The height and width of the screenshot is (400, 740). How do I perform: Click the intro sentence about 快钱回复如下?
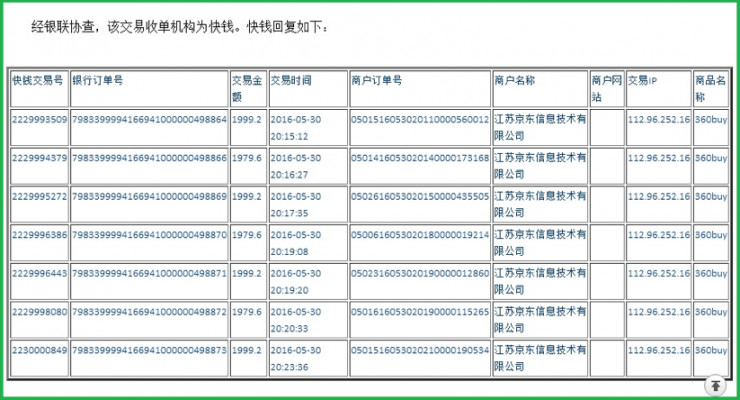[x=179, y=27]
